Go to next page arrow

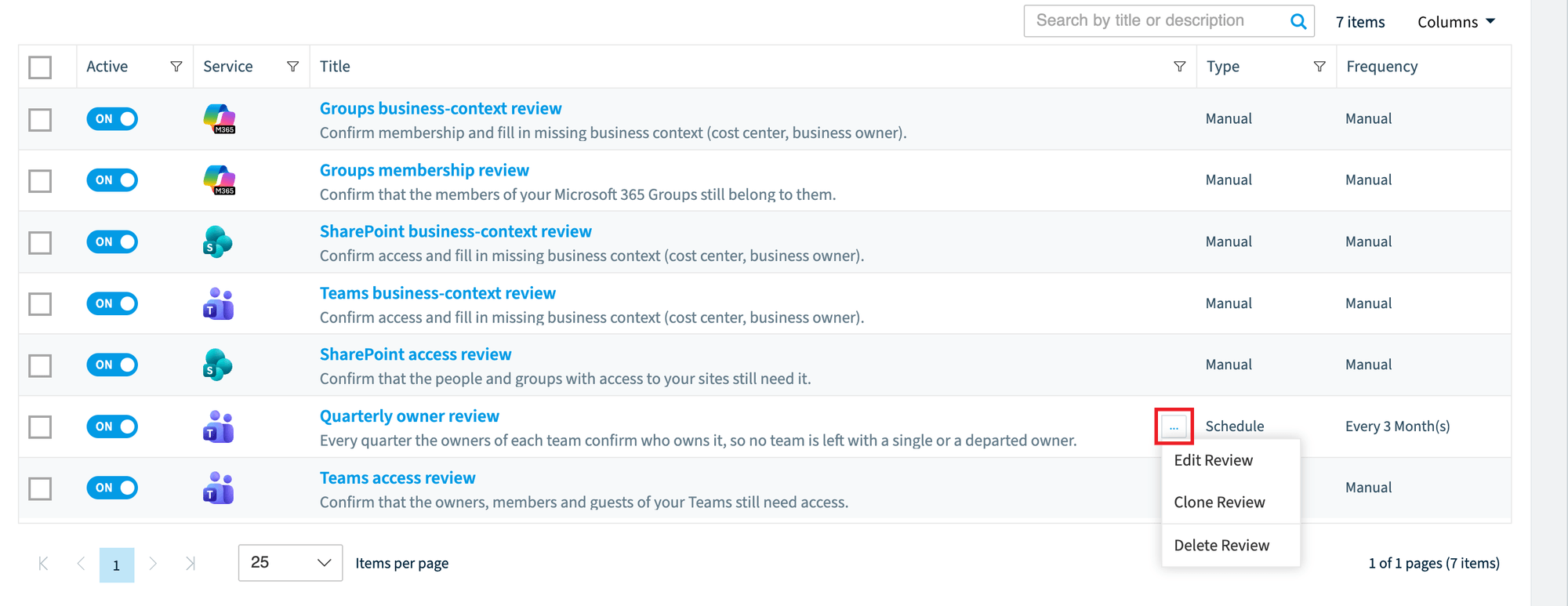pos(153,563)
